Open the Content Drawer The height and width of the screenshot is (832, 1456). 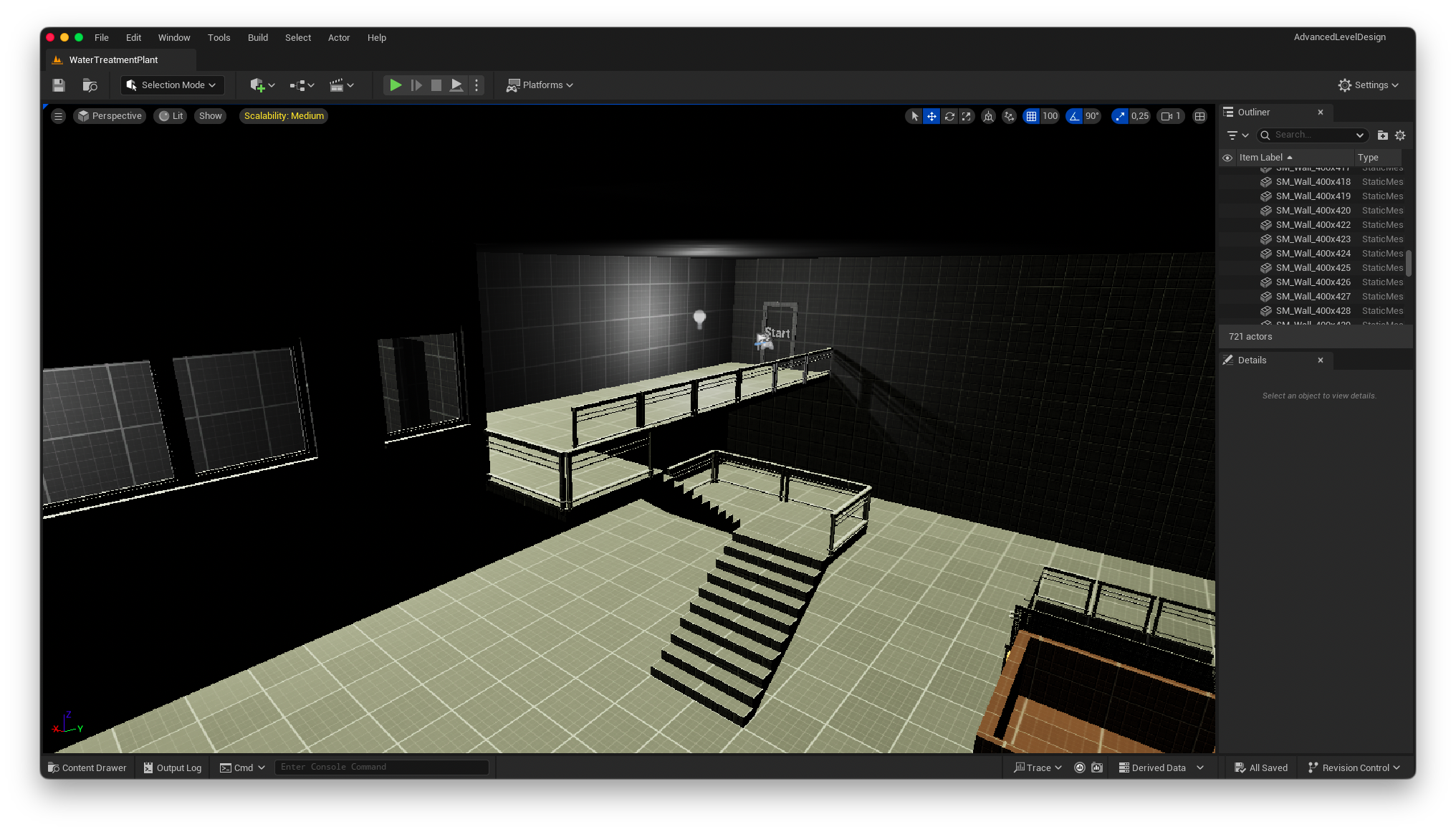coord(87,768)
